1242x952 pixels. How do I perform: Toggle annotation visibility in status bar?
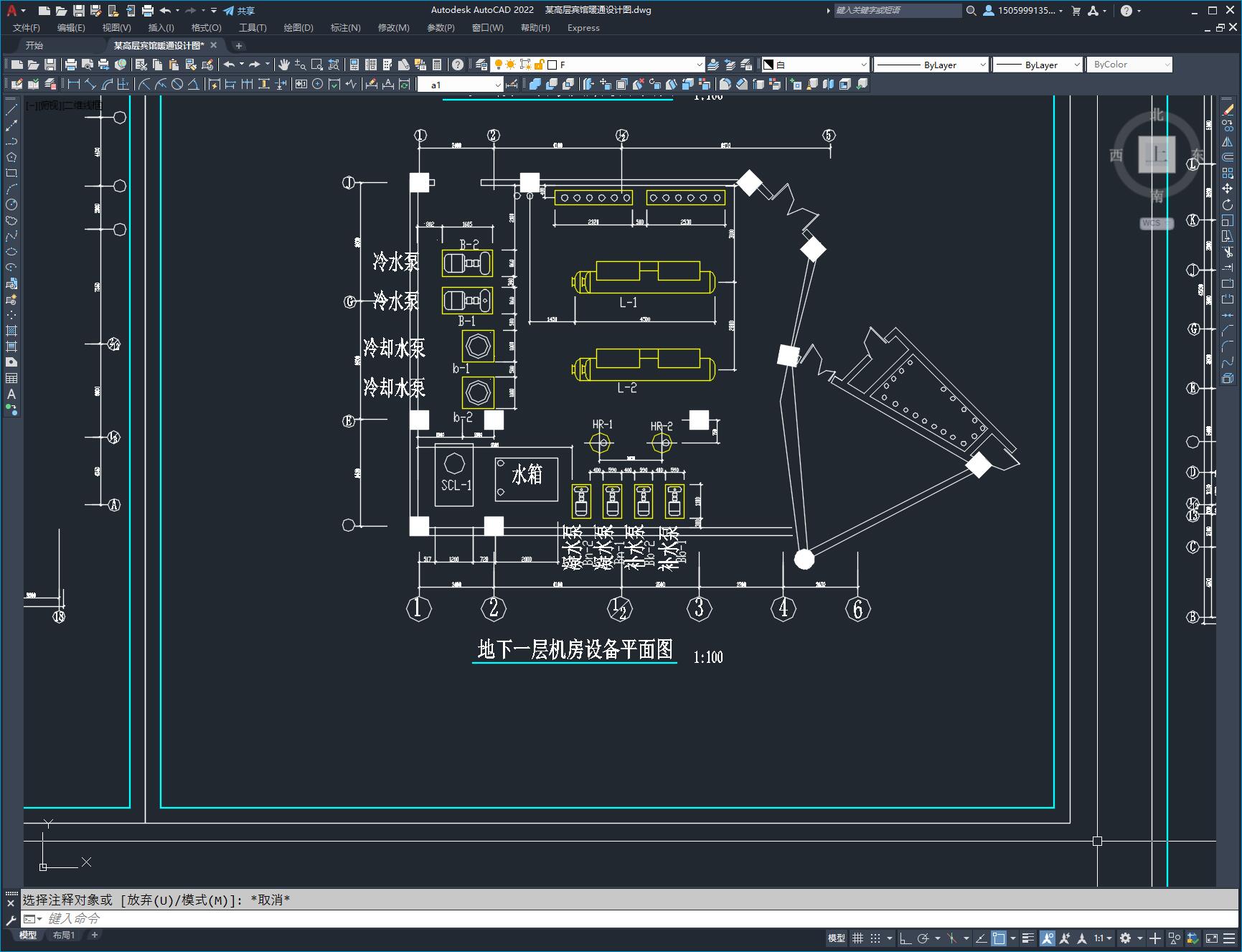(x=1048, y=938)
